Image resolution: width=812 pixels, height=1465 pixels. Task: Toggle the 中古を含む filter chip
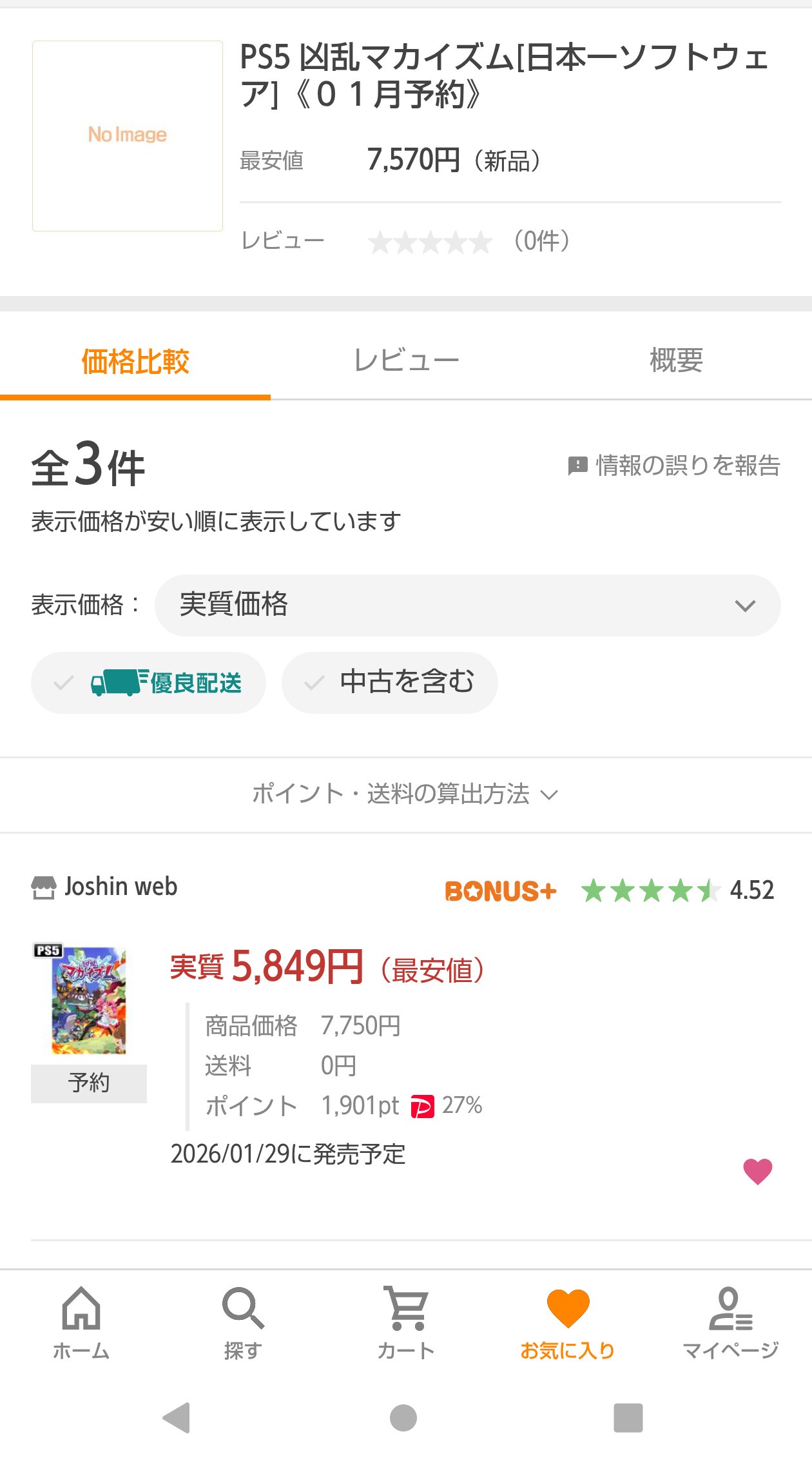pyautogui.click(x=389, y=683)
